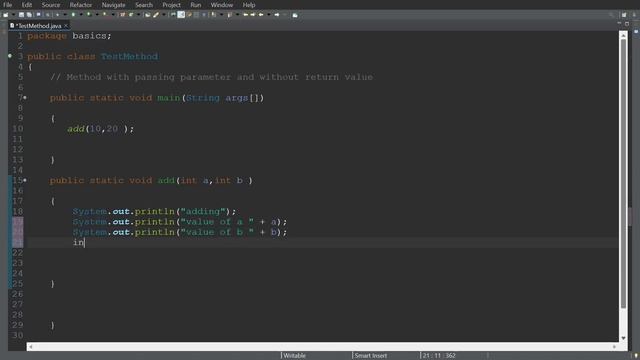Click the horizontal scrollbar left arrow
Viewport: 640px width, 360px height.
[31, 347]
